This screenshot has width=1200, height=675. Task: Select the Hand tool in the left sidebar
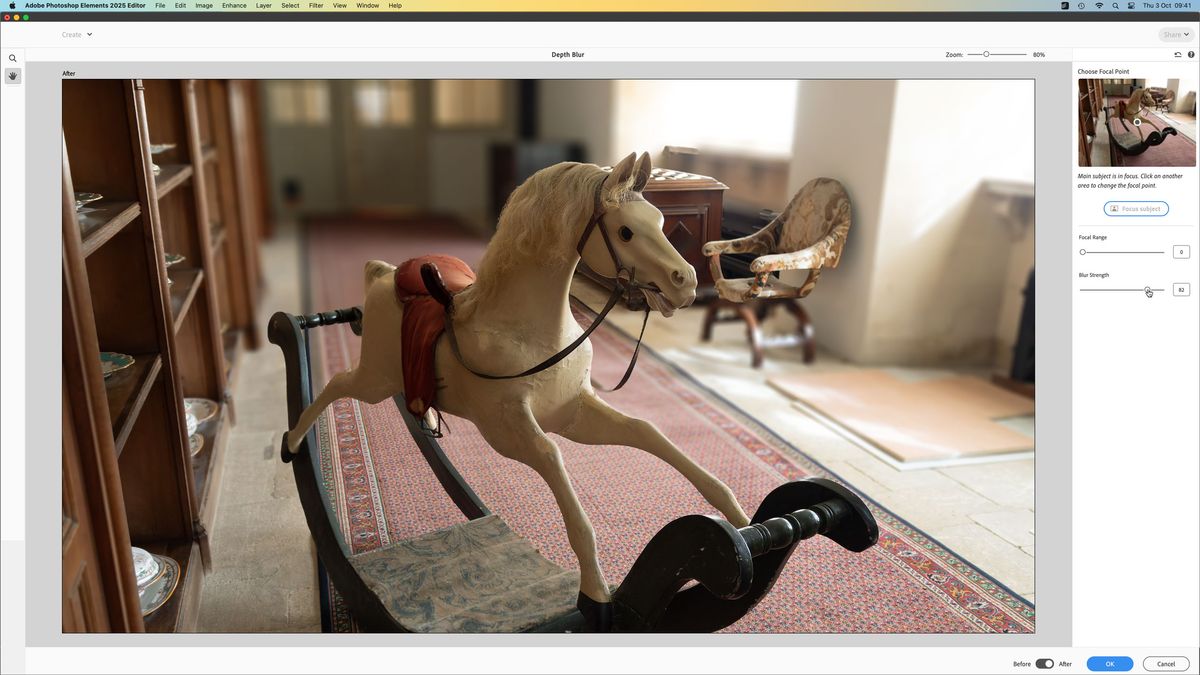(x=12, y=75)
